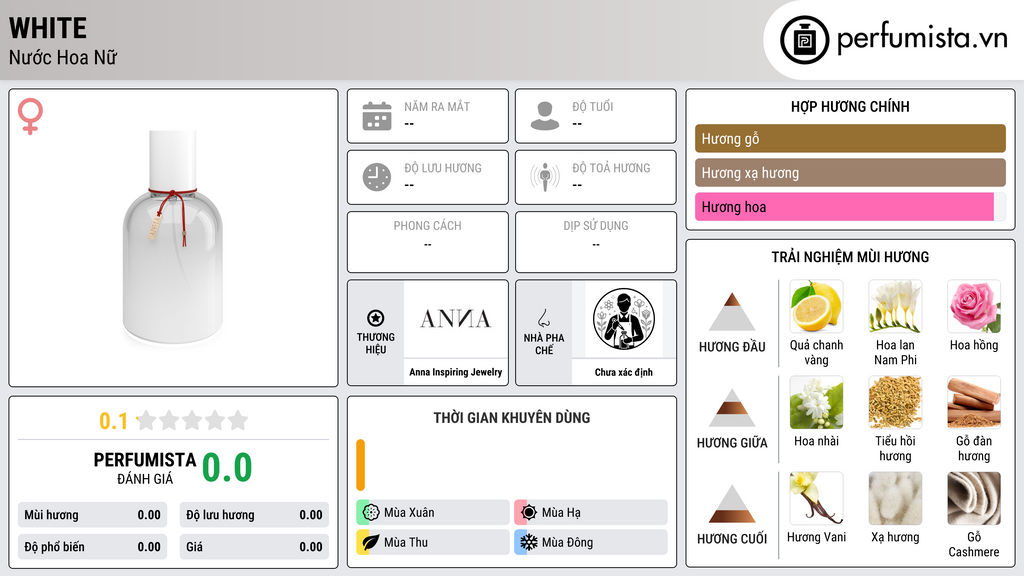Click the Thời gian khuyên dùng heading
Screen dimensions: 1024x576
pos(512,418)
